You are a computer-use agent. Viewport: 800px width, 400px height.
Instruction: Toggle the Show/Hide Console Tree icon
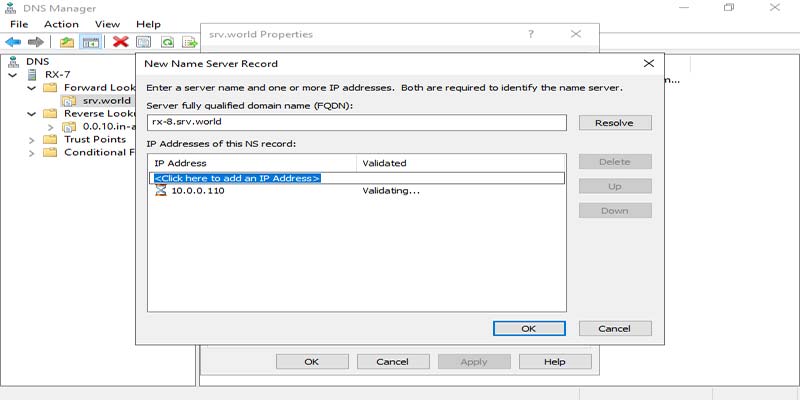tap(89, 42)
